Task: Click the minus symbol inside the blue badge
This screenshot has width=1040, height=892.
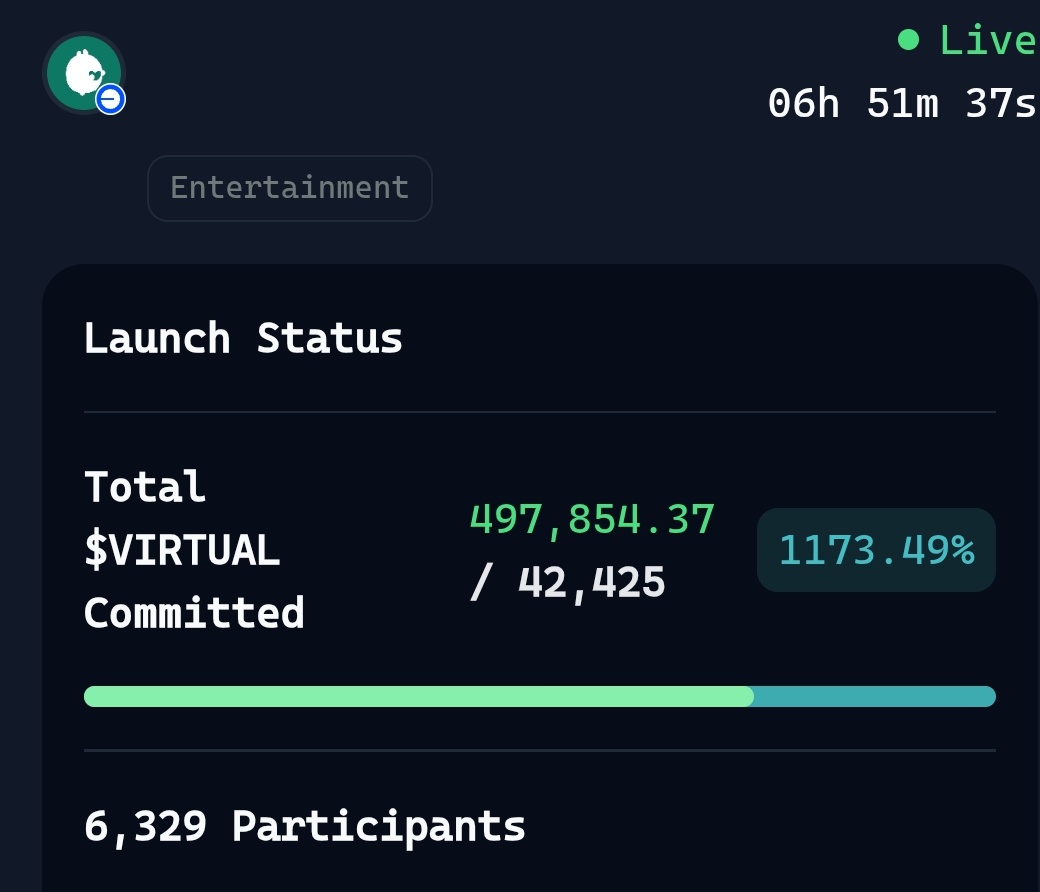Action: [110, 99]
